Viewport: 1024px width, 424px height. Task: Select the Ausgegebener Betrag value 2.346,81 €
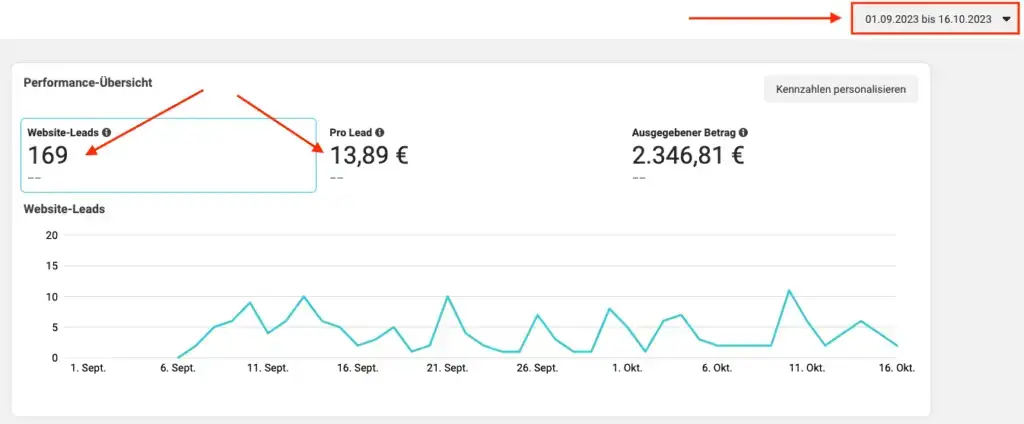(x=688, y=155)
